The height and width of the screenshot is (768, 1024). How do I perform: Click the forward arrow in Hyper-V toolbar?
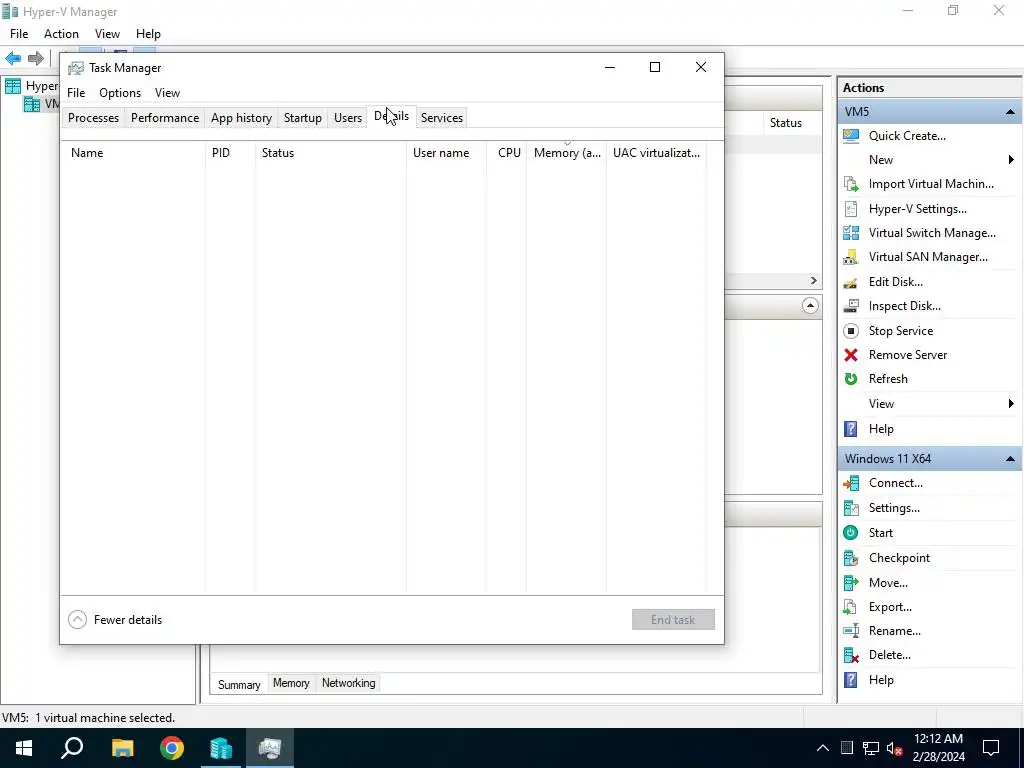[36, 58]
